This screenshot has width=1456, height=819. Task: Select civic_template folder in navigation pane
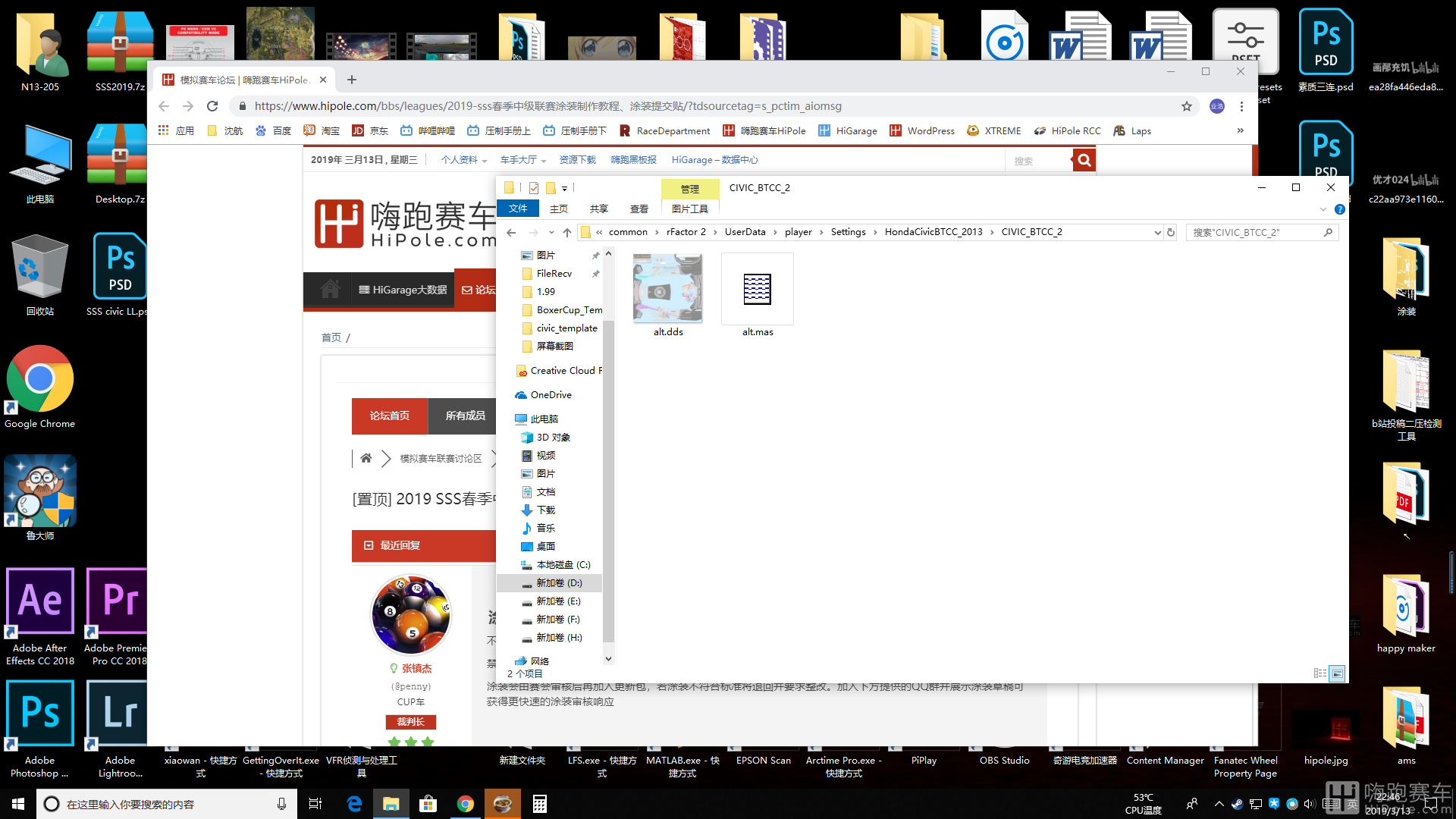[x=566, y=328]
